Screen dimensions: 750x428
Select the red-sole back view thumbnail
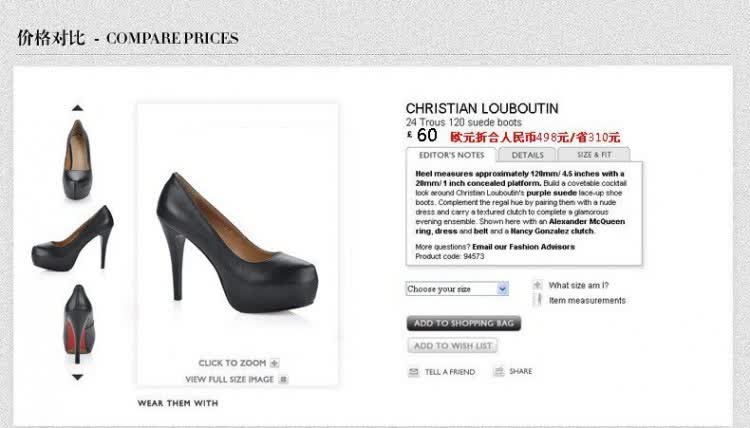[x=79, y=324]
